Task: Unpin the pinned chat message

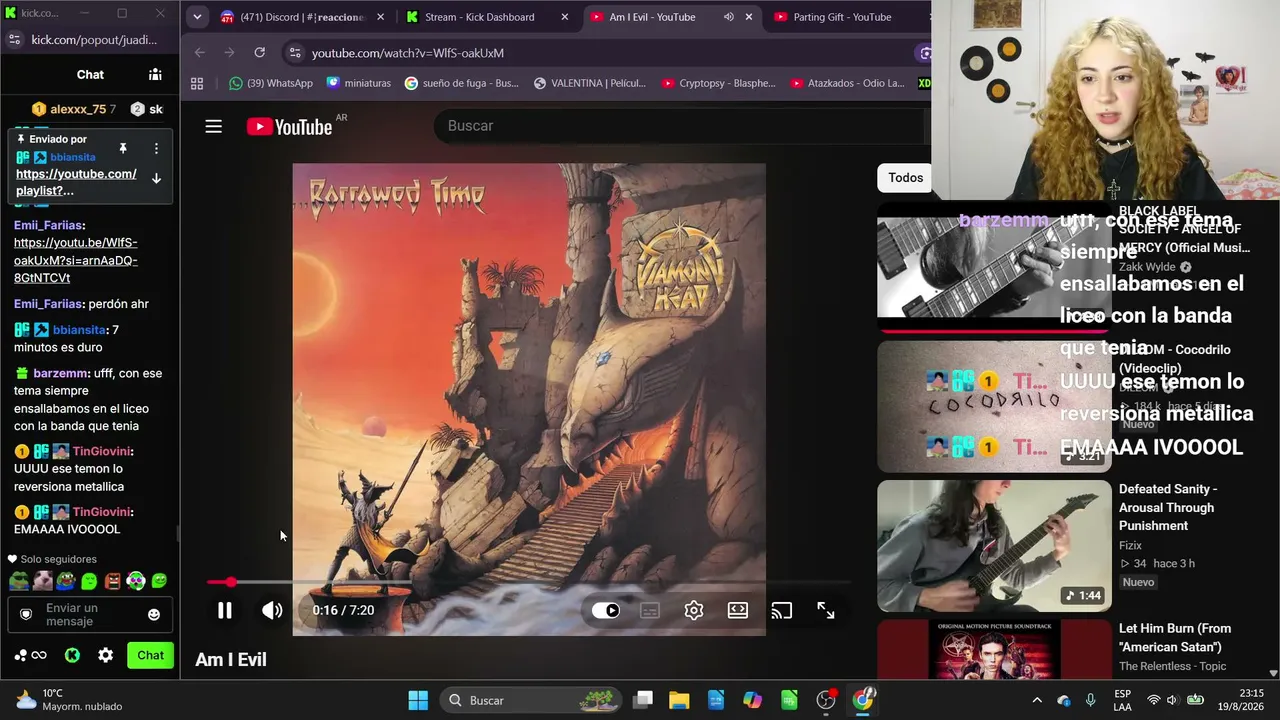Action: (x=123, y=148)
